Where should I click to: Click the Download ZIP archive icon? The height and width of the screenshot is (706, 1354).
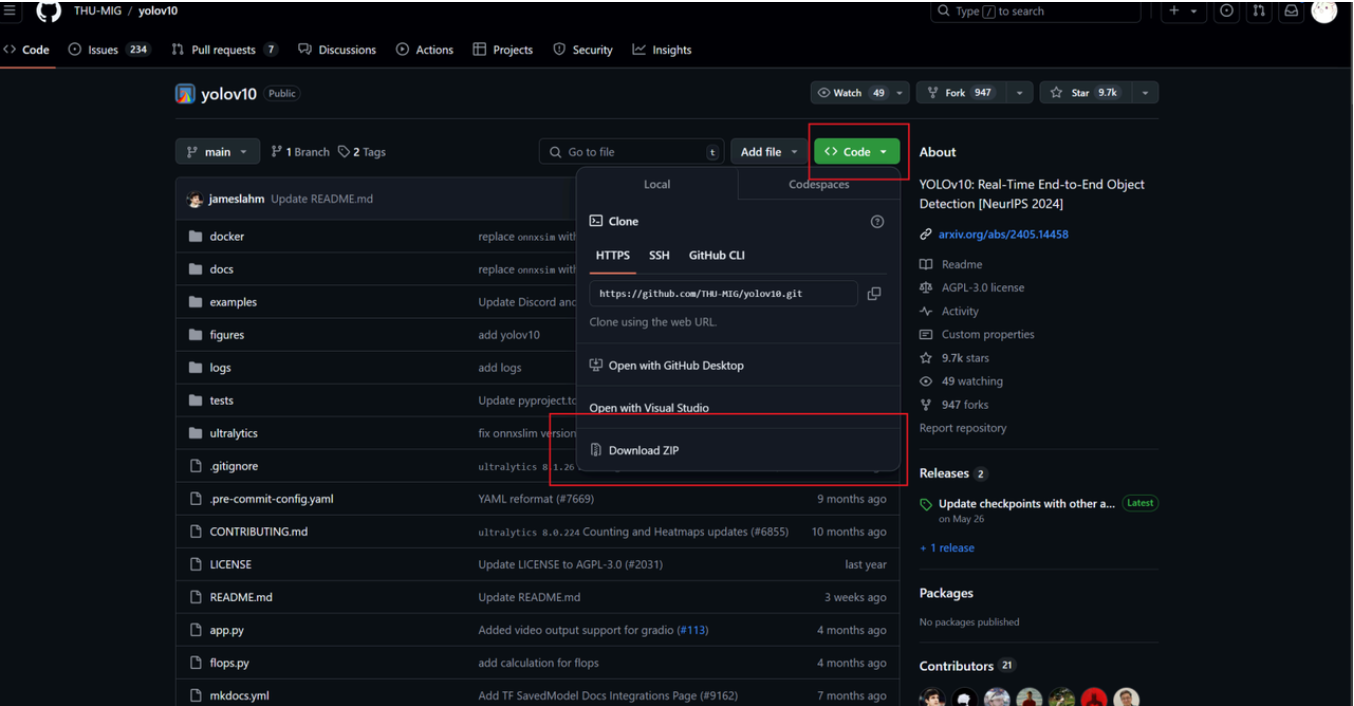pyautogui.click(x=596, y=451)
